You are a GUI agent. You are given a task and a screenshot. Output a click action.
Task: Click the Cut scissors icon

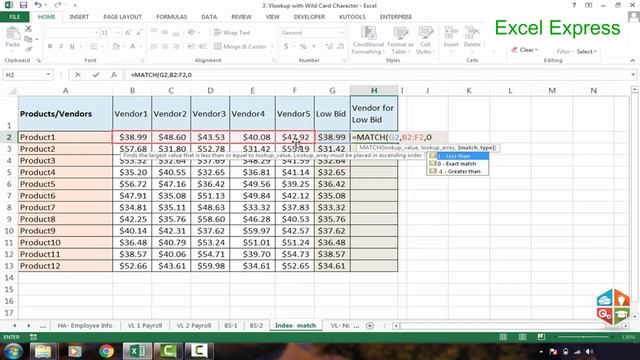[x=28, y=29]
